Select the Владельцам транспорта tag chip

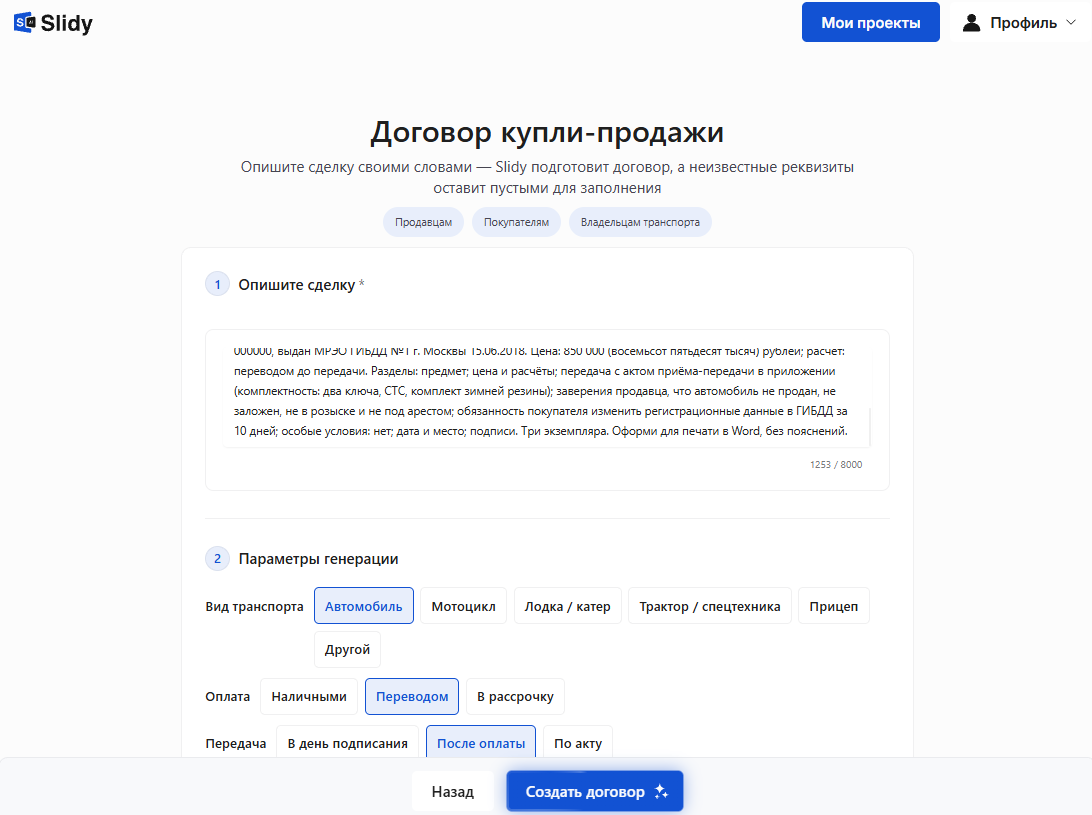pos(640,222)
